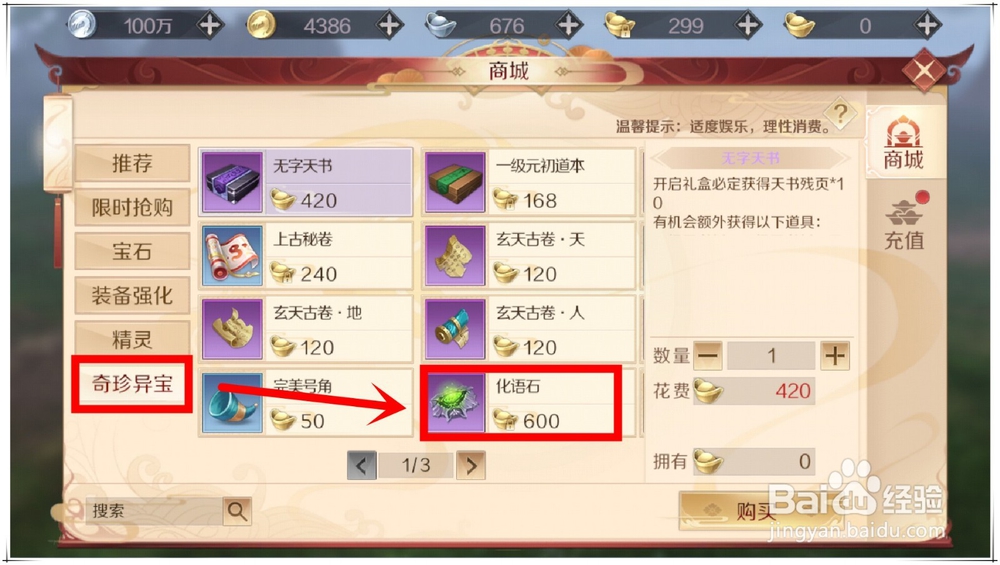Select the 化语石 green stone item
1000x565 pixels.
tap(529, 403)
